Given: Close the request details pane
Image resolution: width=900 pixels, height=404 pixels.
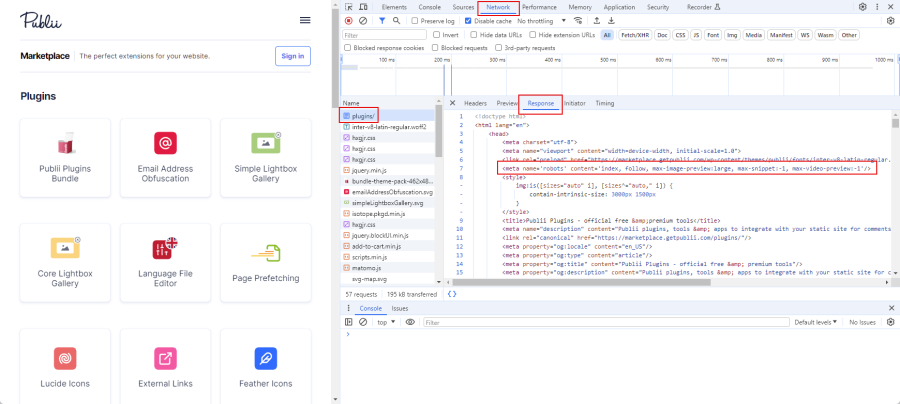Looking at the screenshot, I should point(452,103).
